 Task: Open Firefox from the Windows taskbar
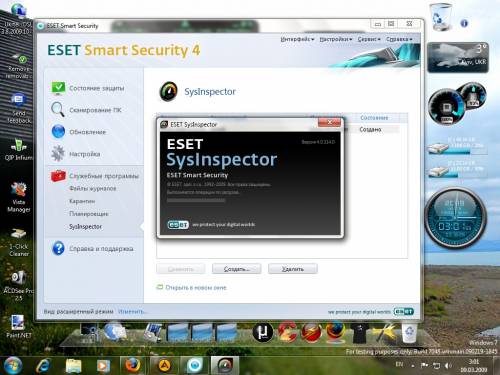click(133, 365)
